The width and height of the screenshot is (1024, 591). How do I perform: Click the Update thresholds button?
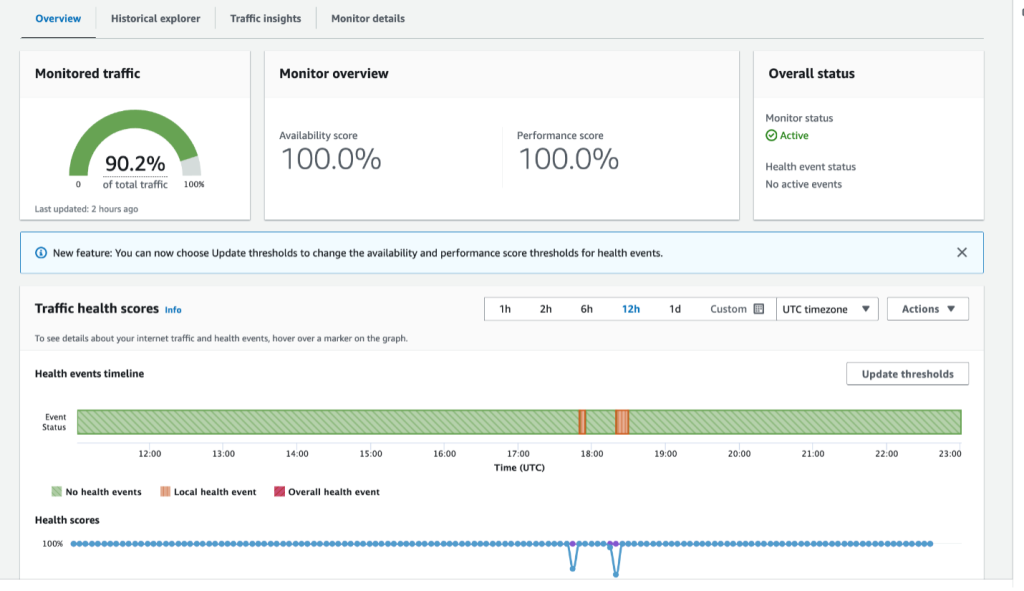point(907,373)
